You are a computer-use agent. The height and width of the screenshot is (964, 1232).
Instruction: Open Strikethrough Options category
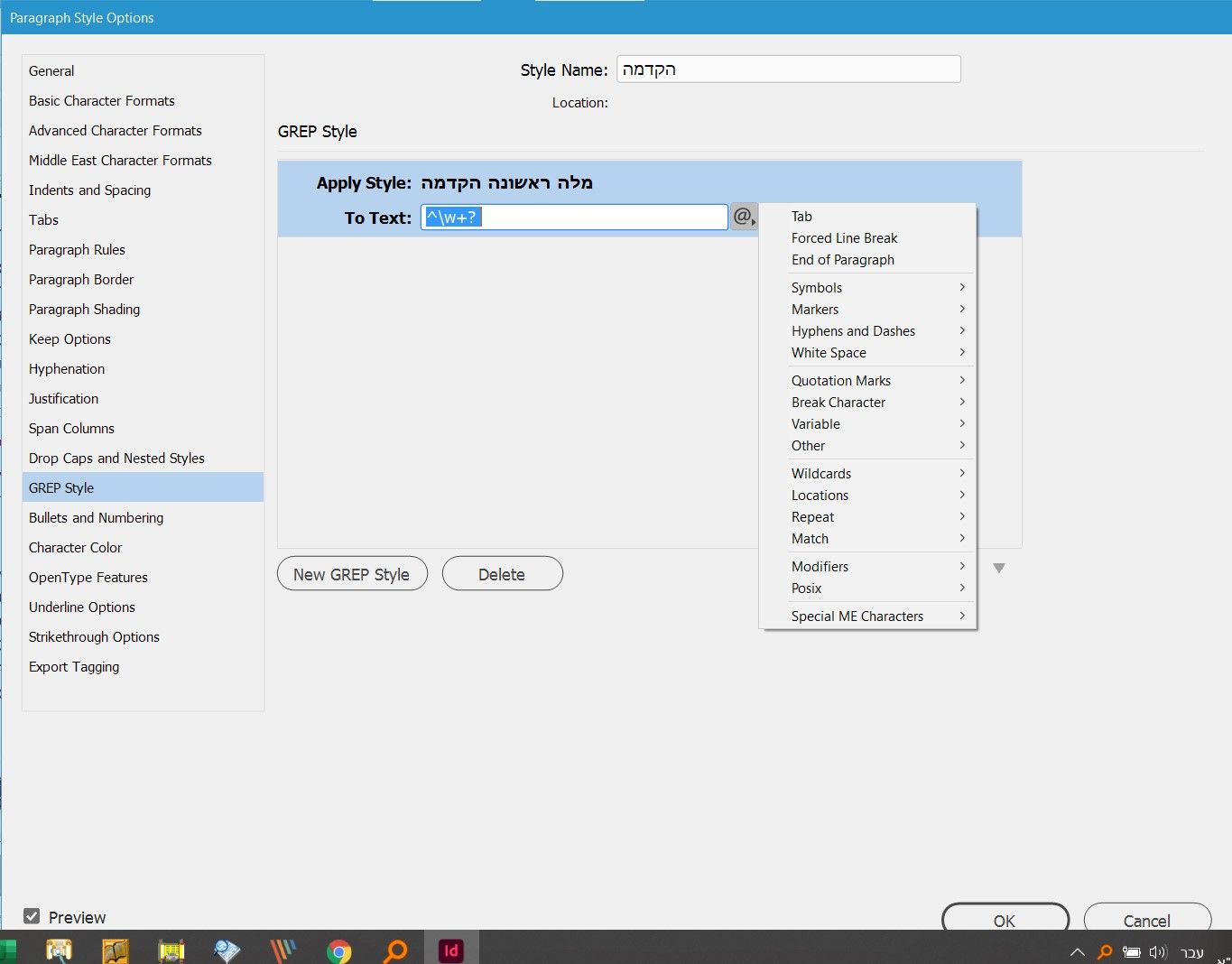(143, 637)
